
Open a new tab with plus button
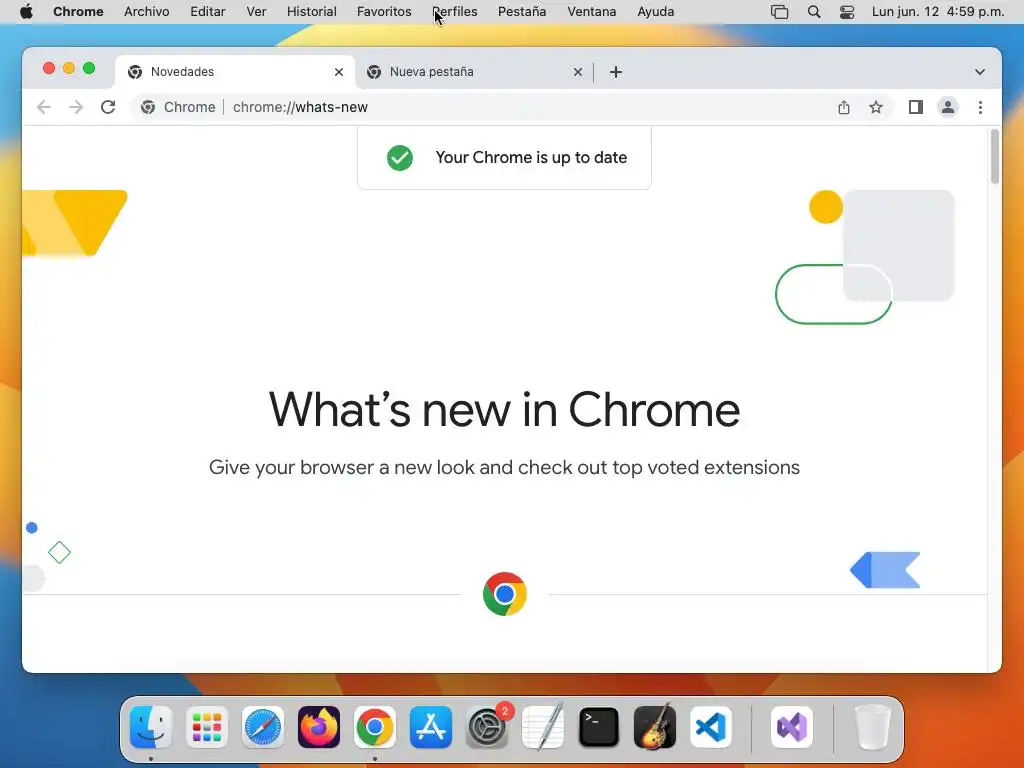pos(616,72)
